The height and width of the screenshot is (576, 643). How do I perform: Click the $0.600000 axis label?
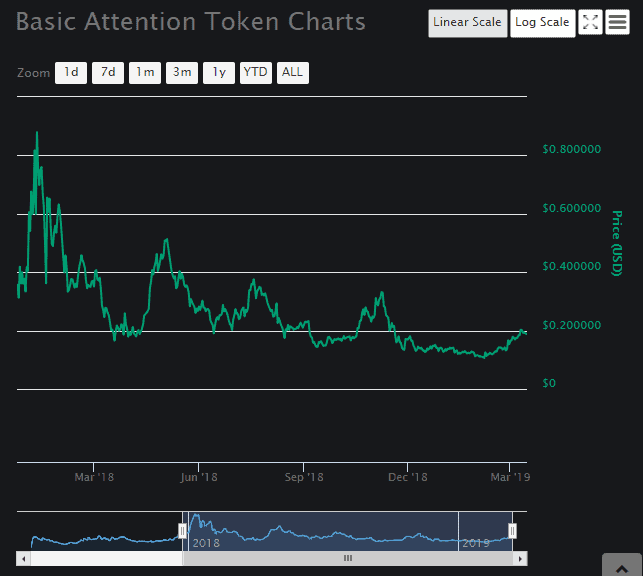point(572,208)
